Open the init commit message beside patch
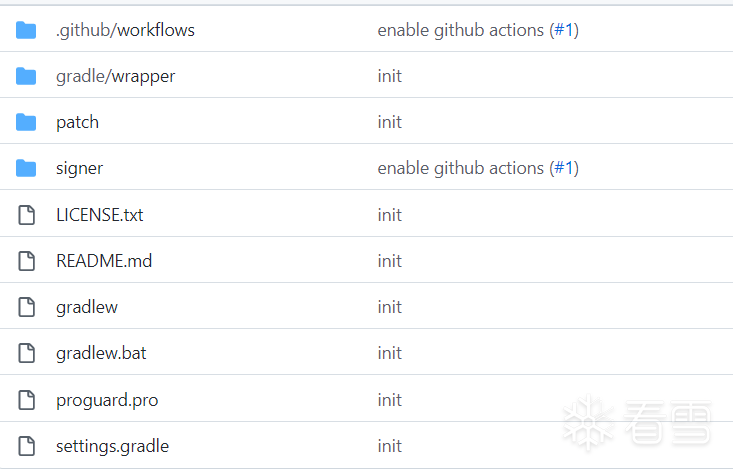Screen dimensions: 733x475 click(389, 122)
